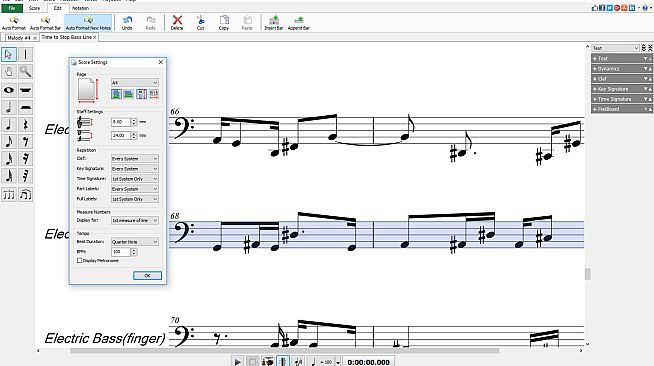The height and width of the screenshot is (366, 654).
Task: Select the vertical bar line tool
Action: (x=25, y=55)
